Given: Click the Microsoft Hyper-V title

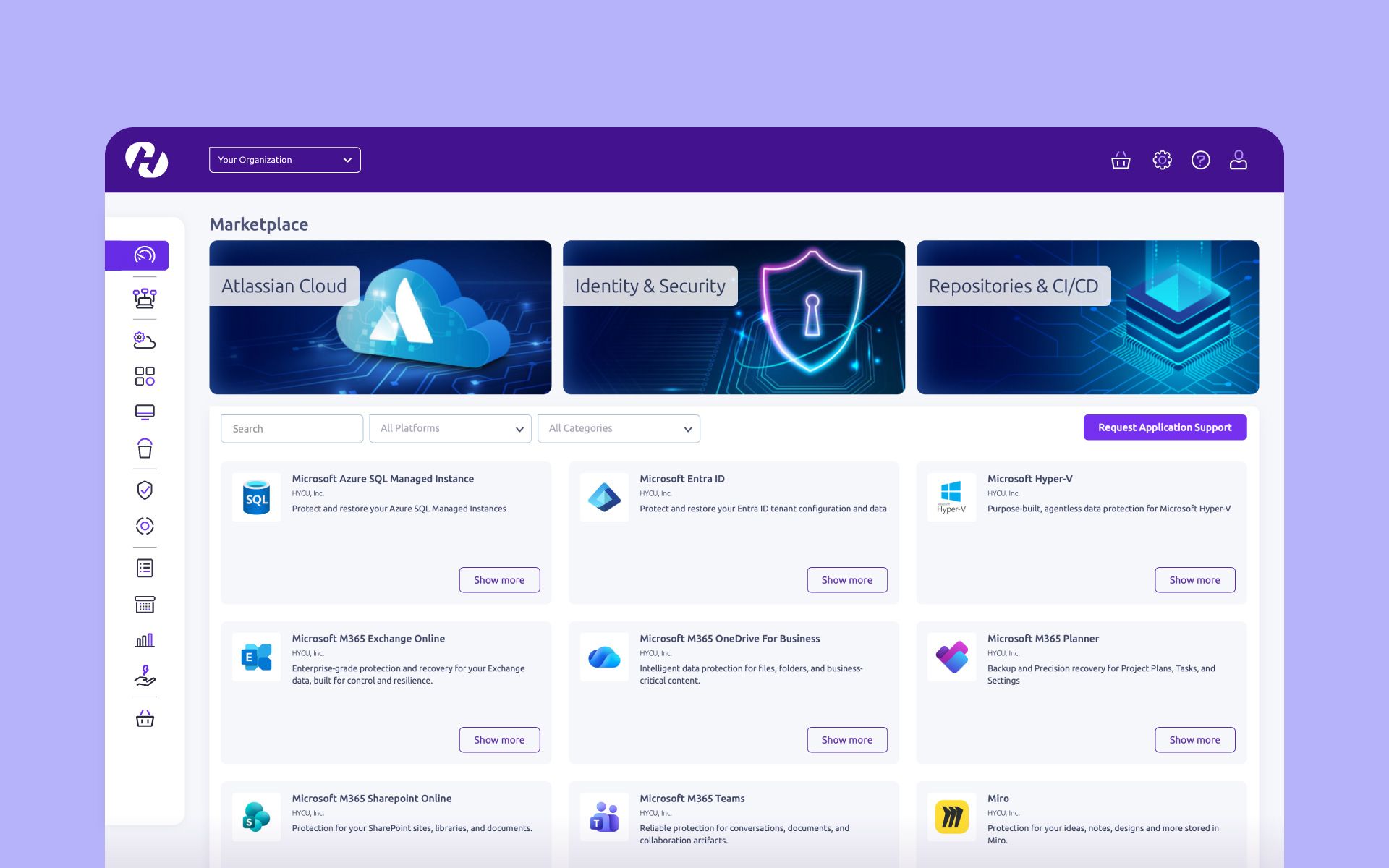Looking at the screenshot, I should (x=1030, y=479).
